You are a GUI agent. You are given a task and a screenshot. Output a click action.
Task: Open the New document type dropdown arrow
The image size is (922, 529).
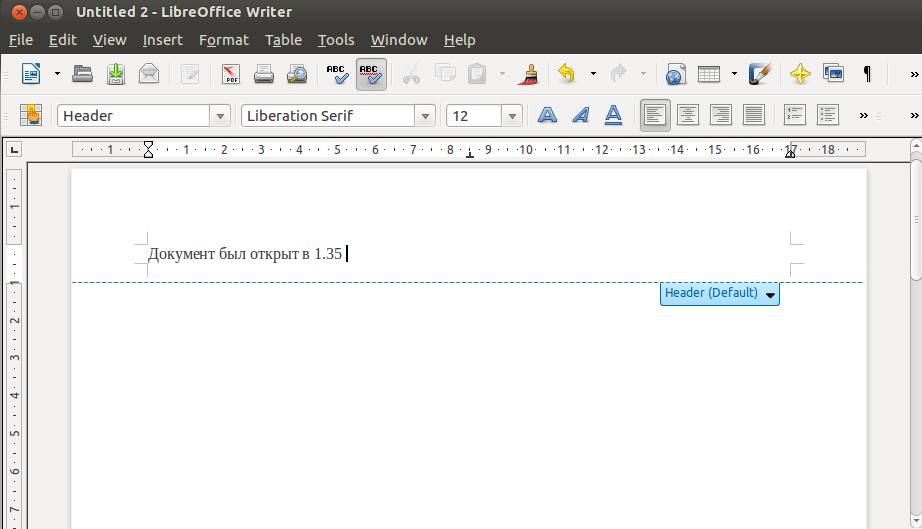pyautogui.click(x=57, y=74)
